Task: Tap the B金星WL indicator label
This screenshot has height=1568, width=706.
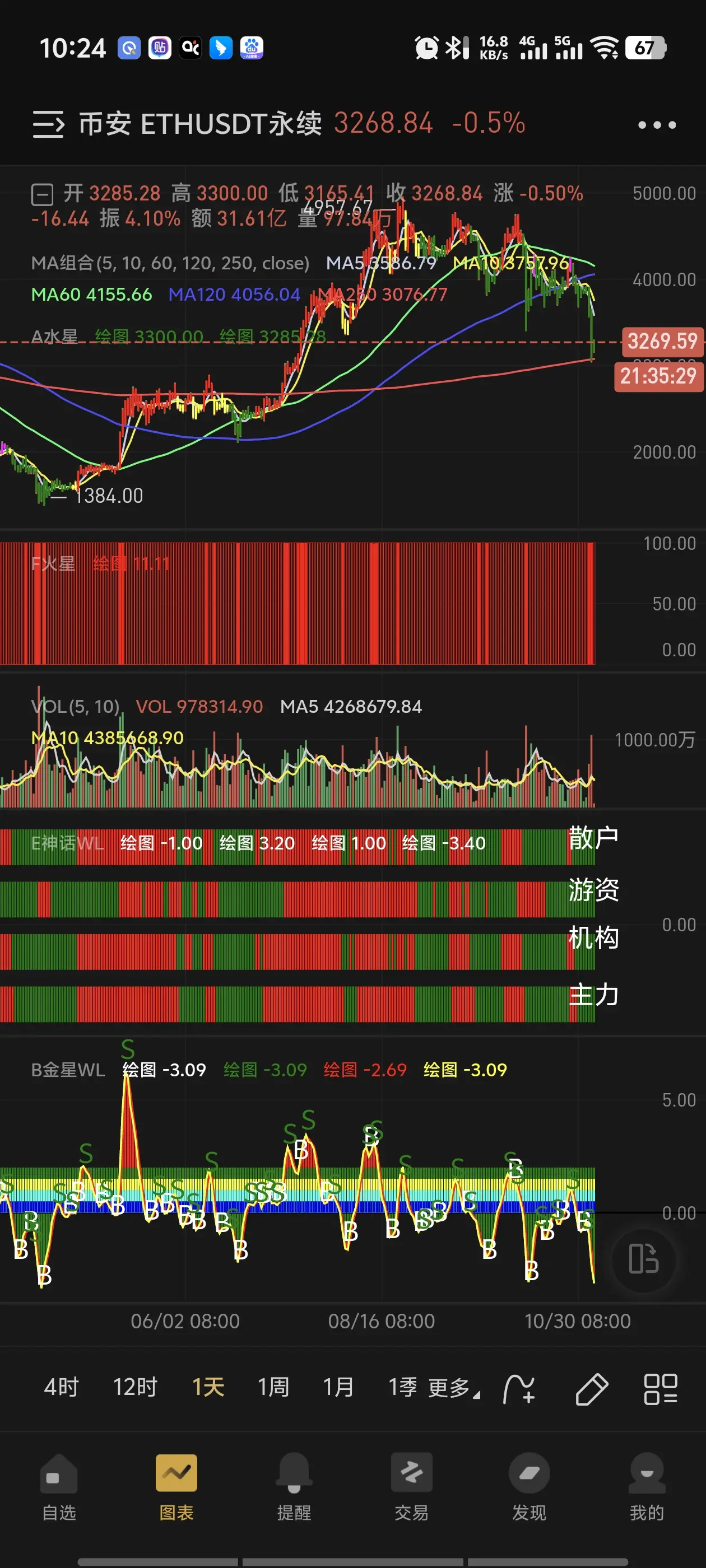Action: [68, 1070]
